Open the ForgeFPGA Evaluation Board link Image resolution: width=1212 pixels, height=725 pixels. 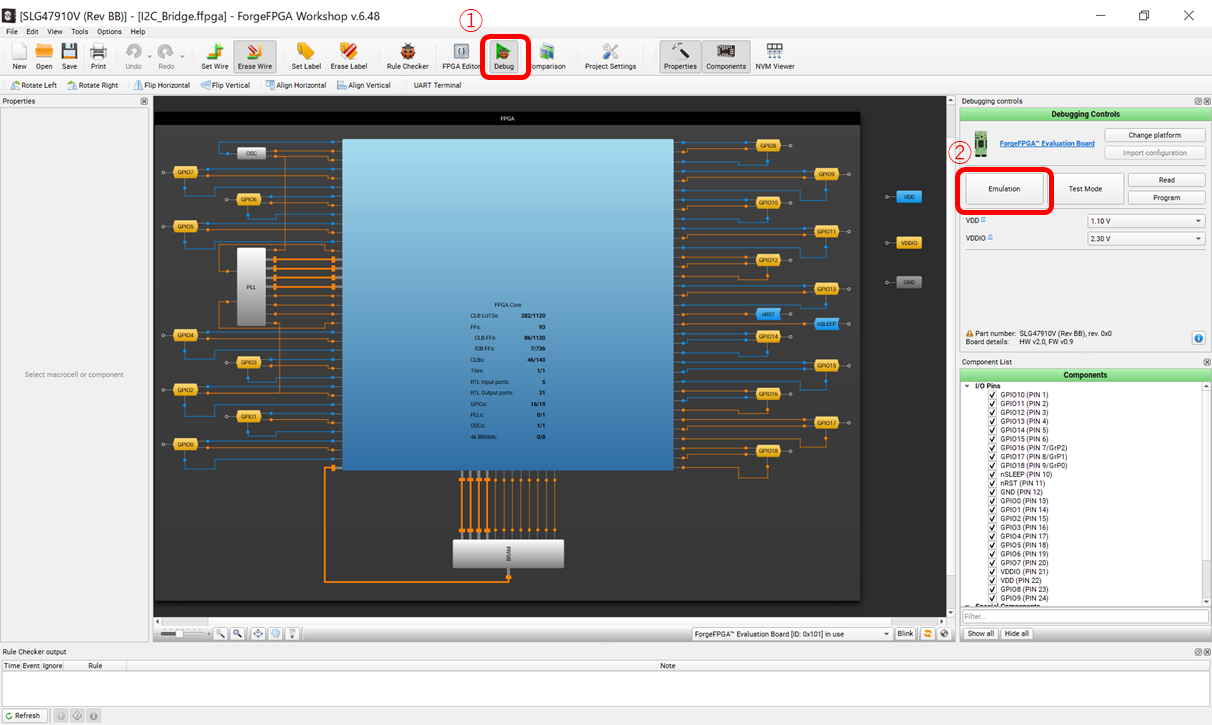tap(1046, 144)
